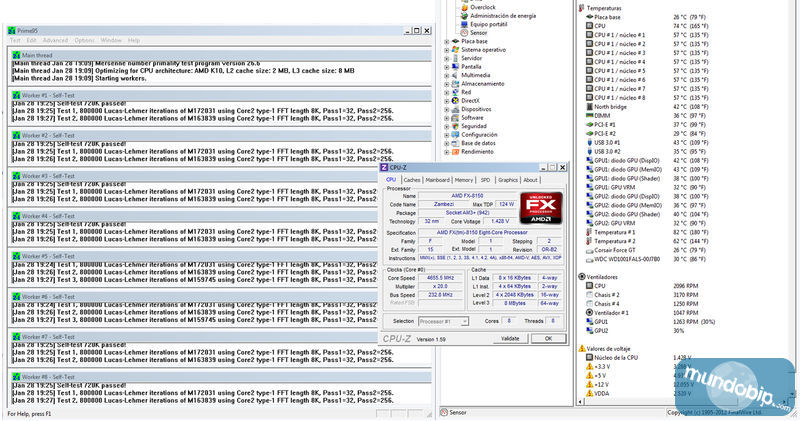Open the Processor #1 selection dropdown
Viewport: 800px width, 421px height.
click(x=464, y=321)
